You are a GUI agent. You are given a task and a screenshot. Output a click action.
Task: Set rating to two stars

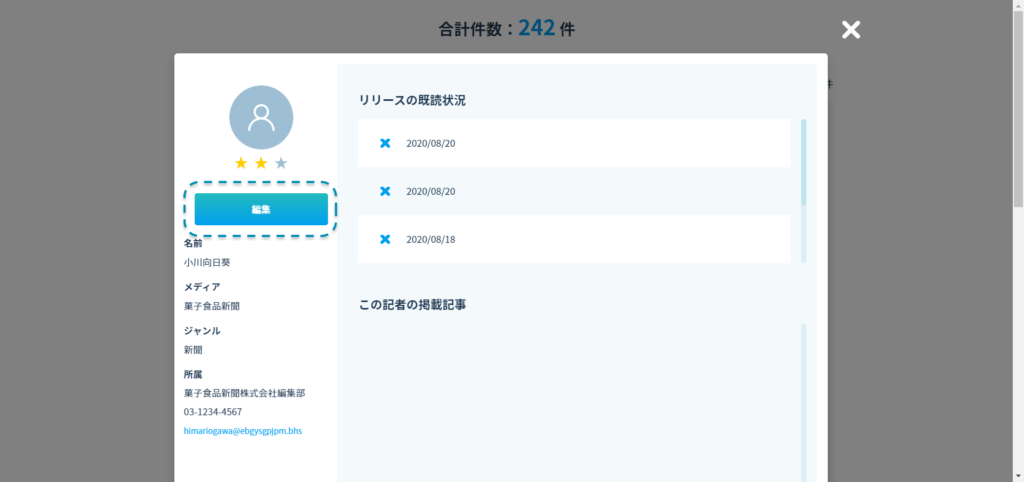click(x=261, y=163)
